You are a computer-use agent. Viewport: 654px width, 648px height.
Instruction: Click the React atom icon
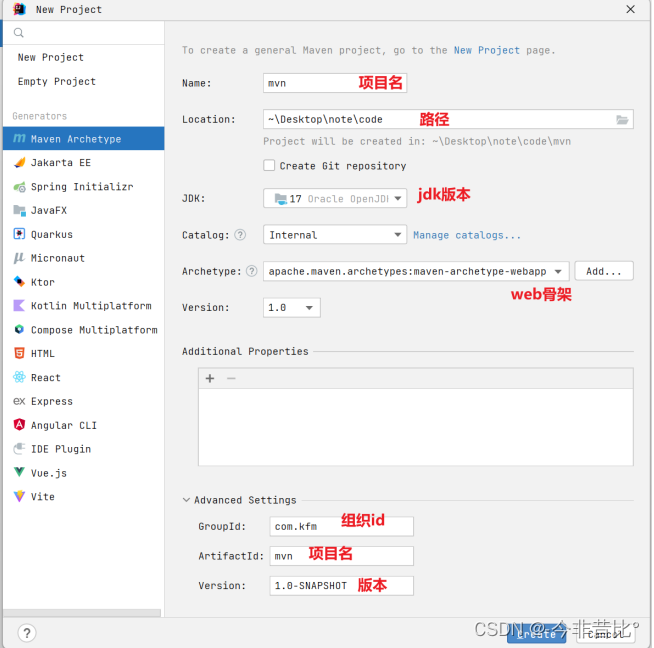click(19, 377)
